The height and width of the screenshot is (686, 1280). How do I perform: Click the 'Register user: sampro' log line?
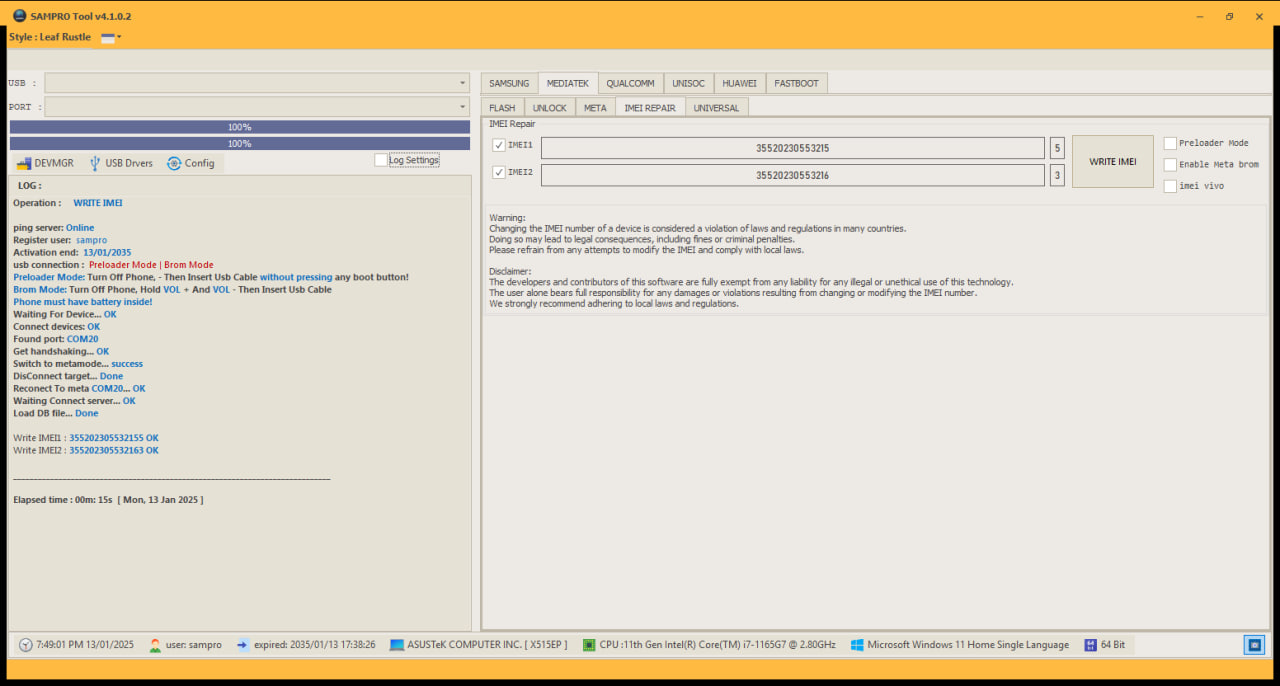pyautogui.click(x=60, y=240)
